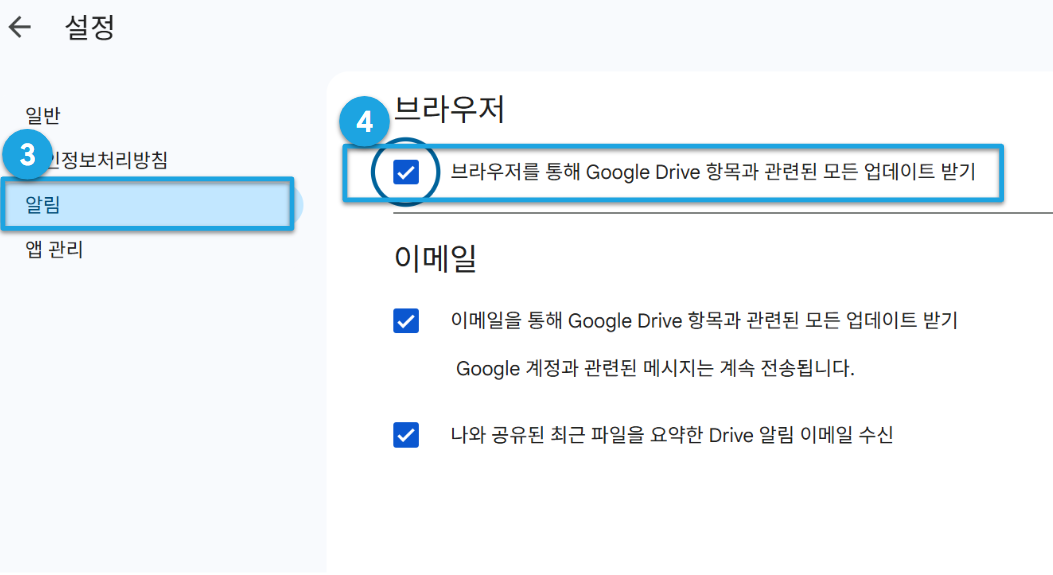Select the highlighted 알림 sidebar item

[x=148, y=204]
